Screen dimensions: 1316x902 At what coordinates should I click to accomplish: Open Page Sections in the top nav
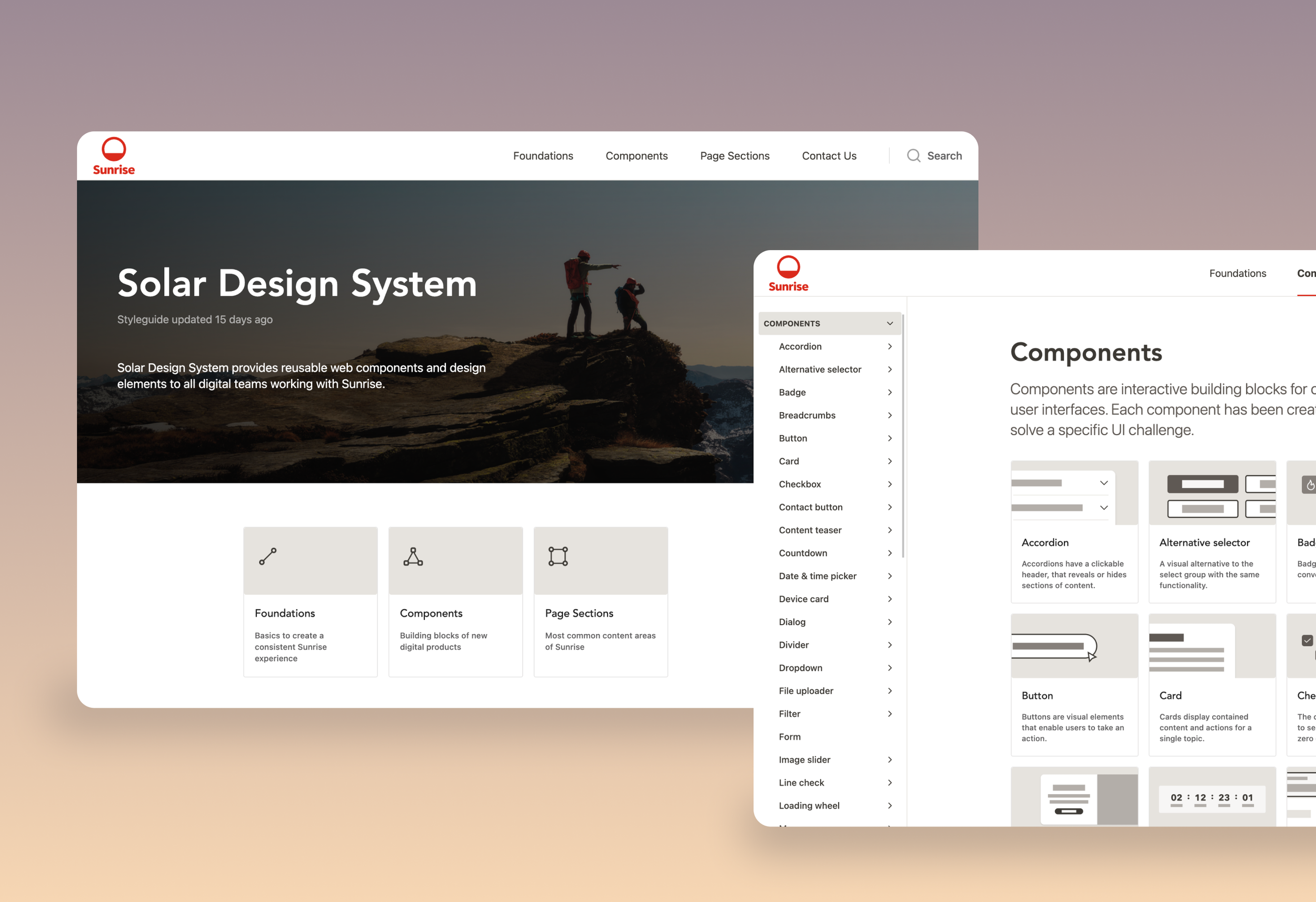[734, 156]
